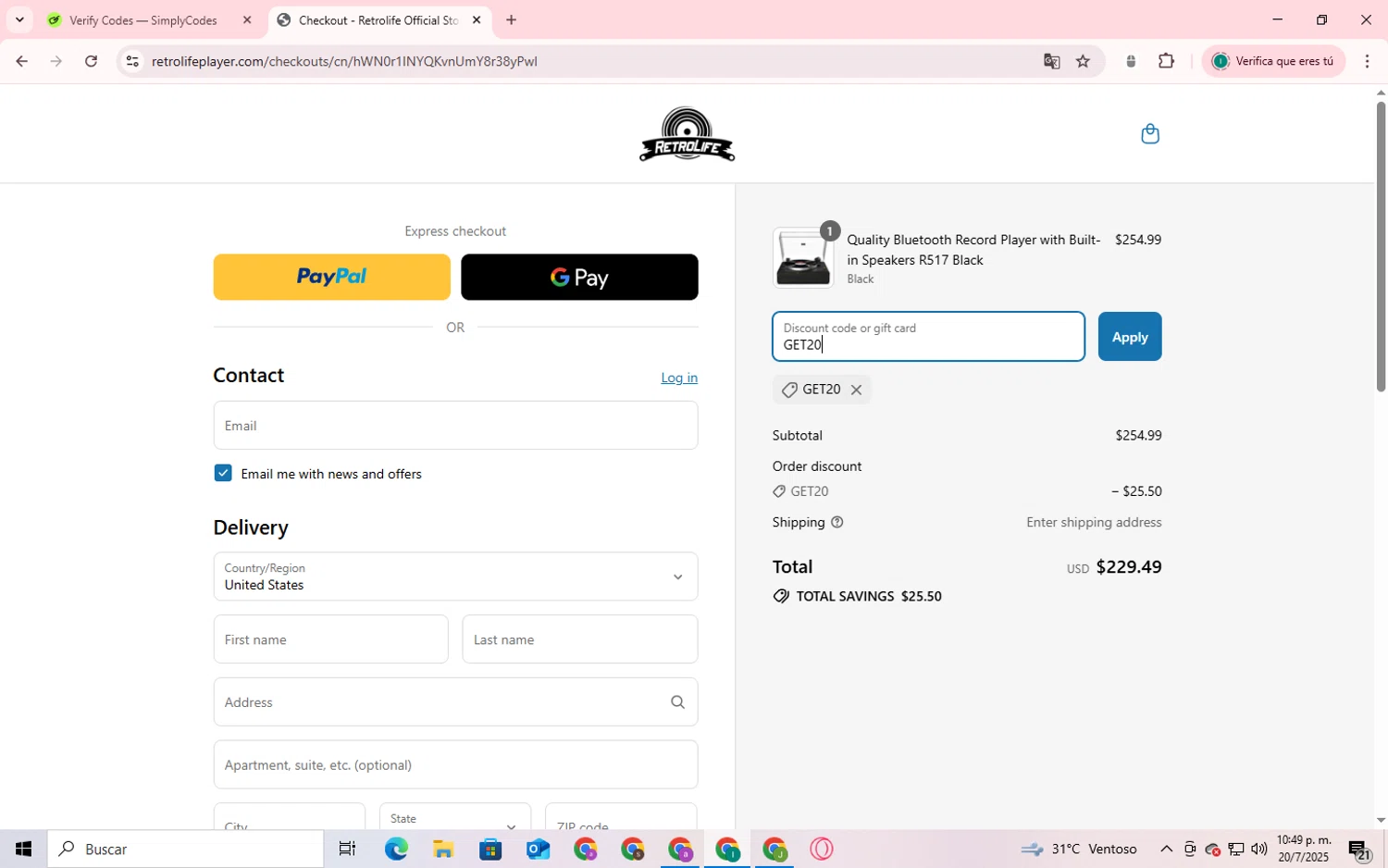Bookmark this page with the star icon
The height and width of the screenshot is (868, 1388).
(1083, 61)
